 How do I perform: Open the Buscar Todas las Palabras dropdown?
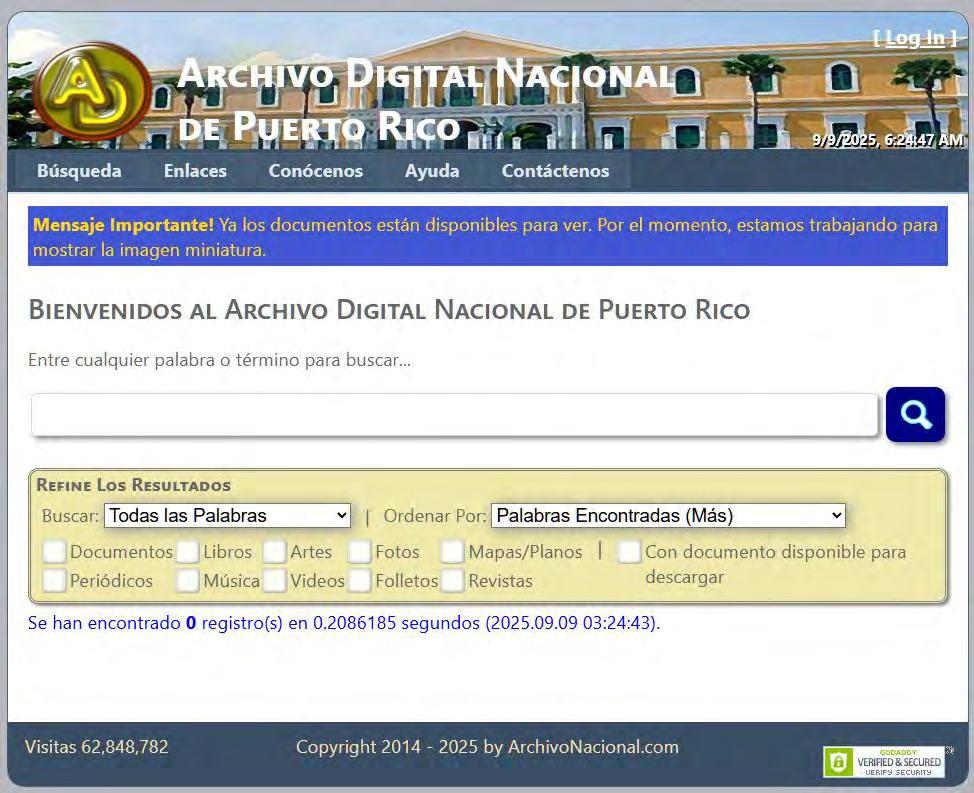click(227, 515)
